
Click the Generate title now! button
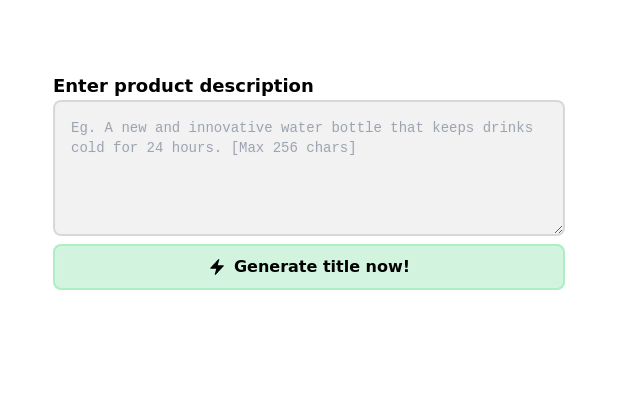click(309, 267)
